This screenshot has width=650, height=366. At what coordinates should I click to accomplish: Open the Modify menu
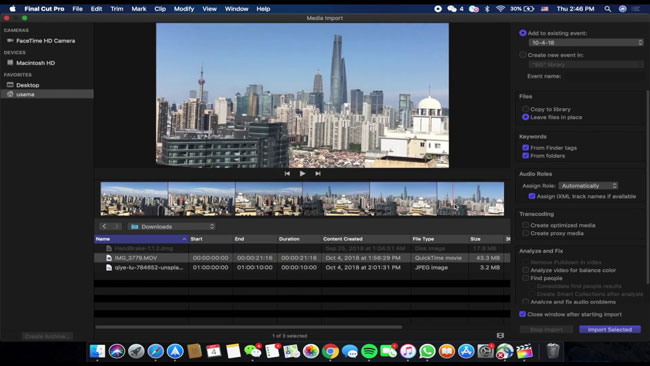click(184, 9)
